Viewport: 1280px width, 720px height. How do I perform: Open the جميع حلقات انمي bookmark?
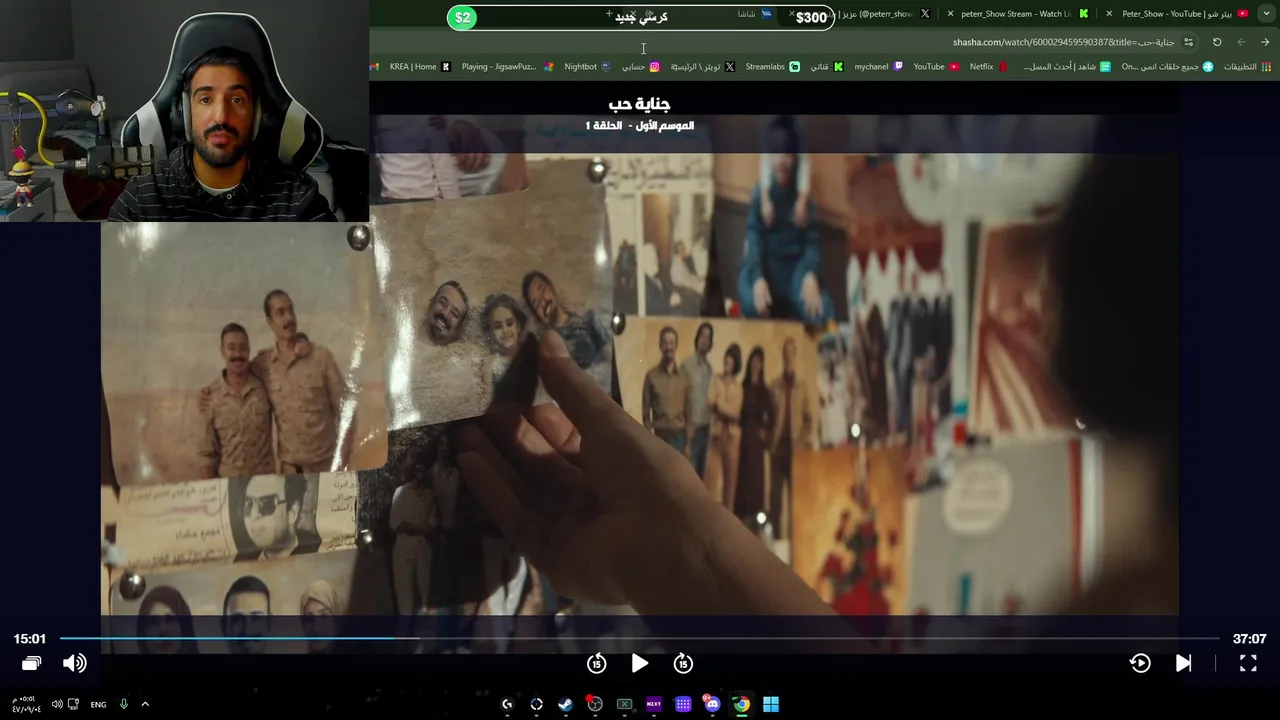pos(1167,67)
